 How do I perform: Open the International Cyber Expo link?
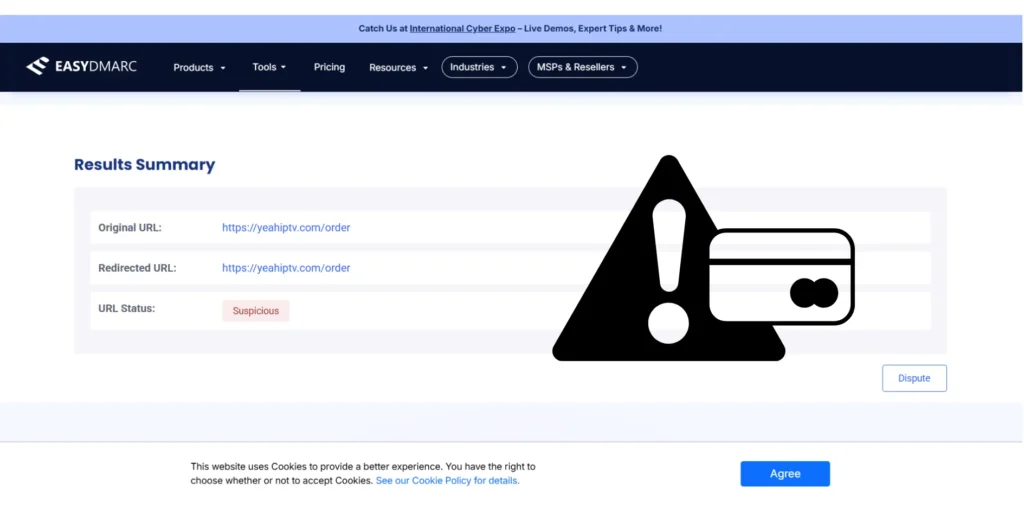(x=462, y=29)
